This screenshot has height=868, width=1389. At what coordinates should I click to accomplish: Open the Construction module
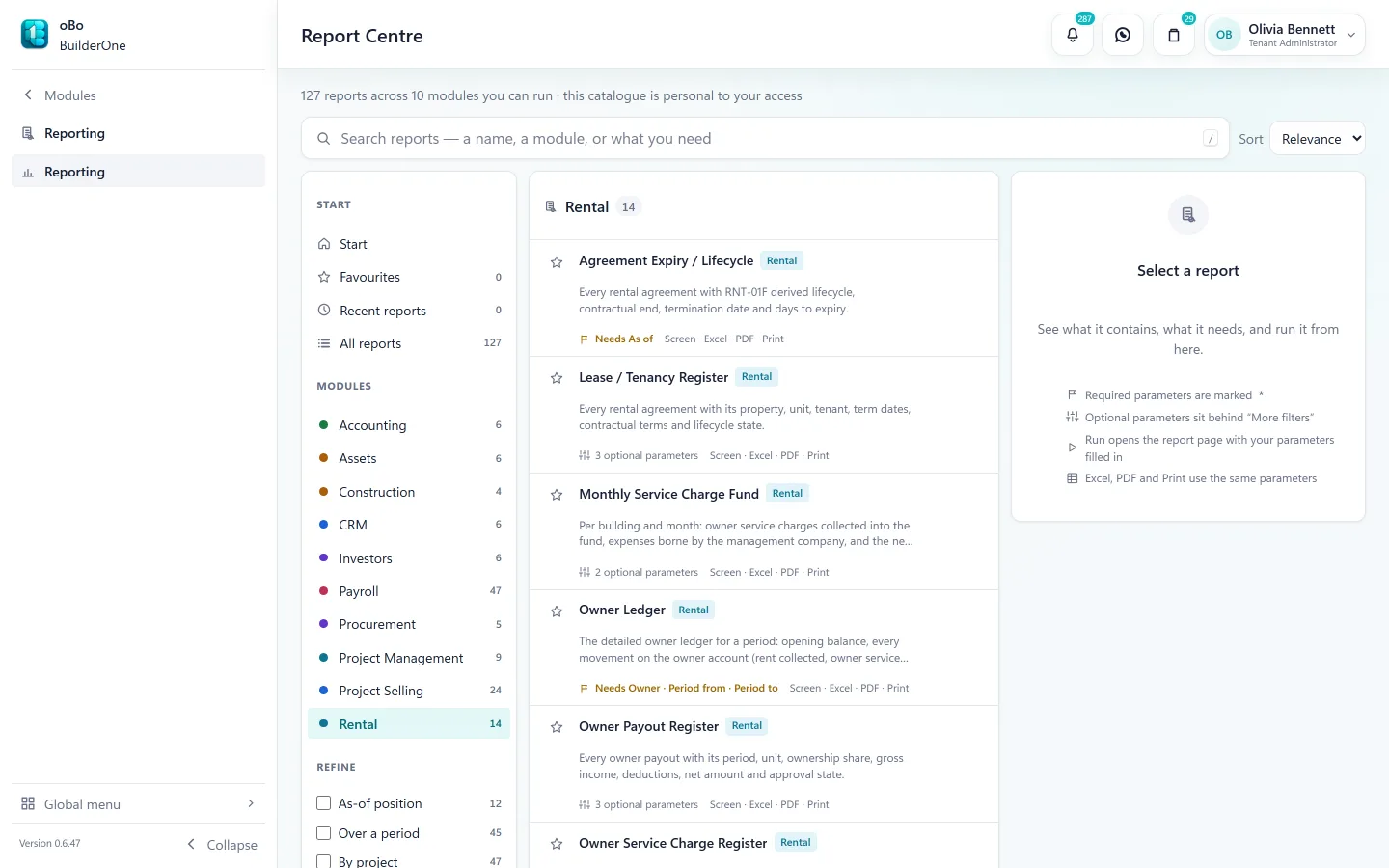pyautogui.click(x=409, y=492)
